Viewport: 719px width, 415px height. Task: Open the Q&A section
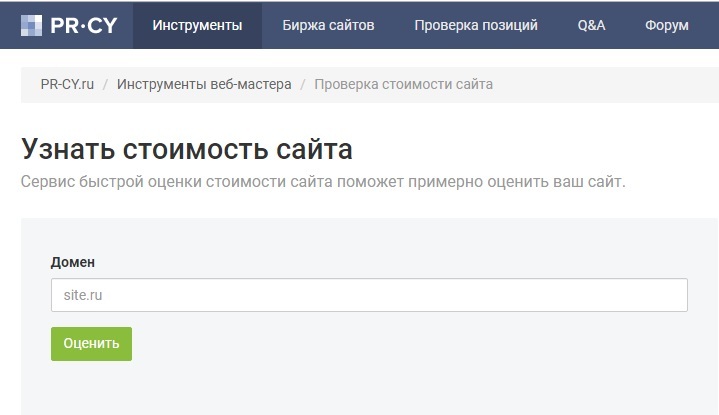(592, 25)
